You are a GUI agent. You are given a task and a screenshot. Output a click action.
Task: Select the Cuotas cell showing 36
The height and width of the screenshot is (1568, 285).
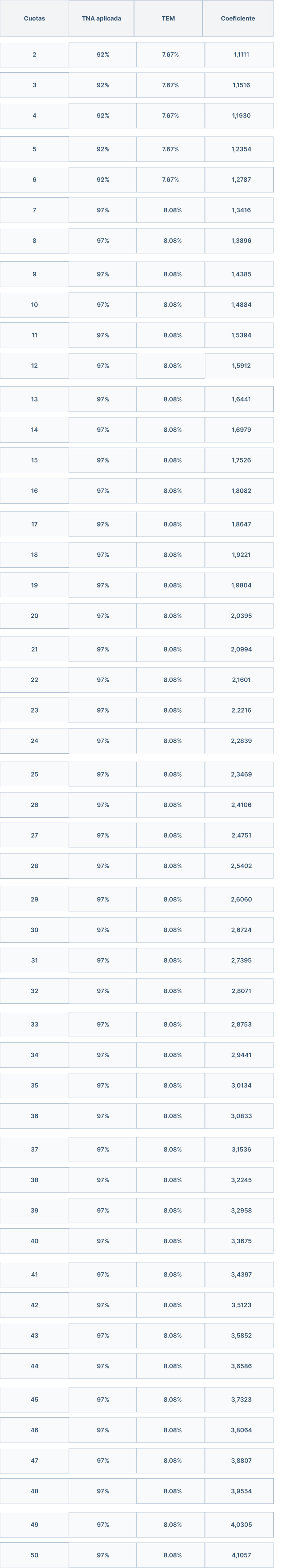(34, 1116)
